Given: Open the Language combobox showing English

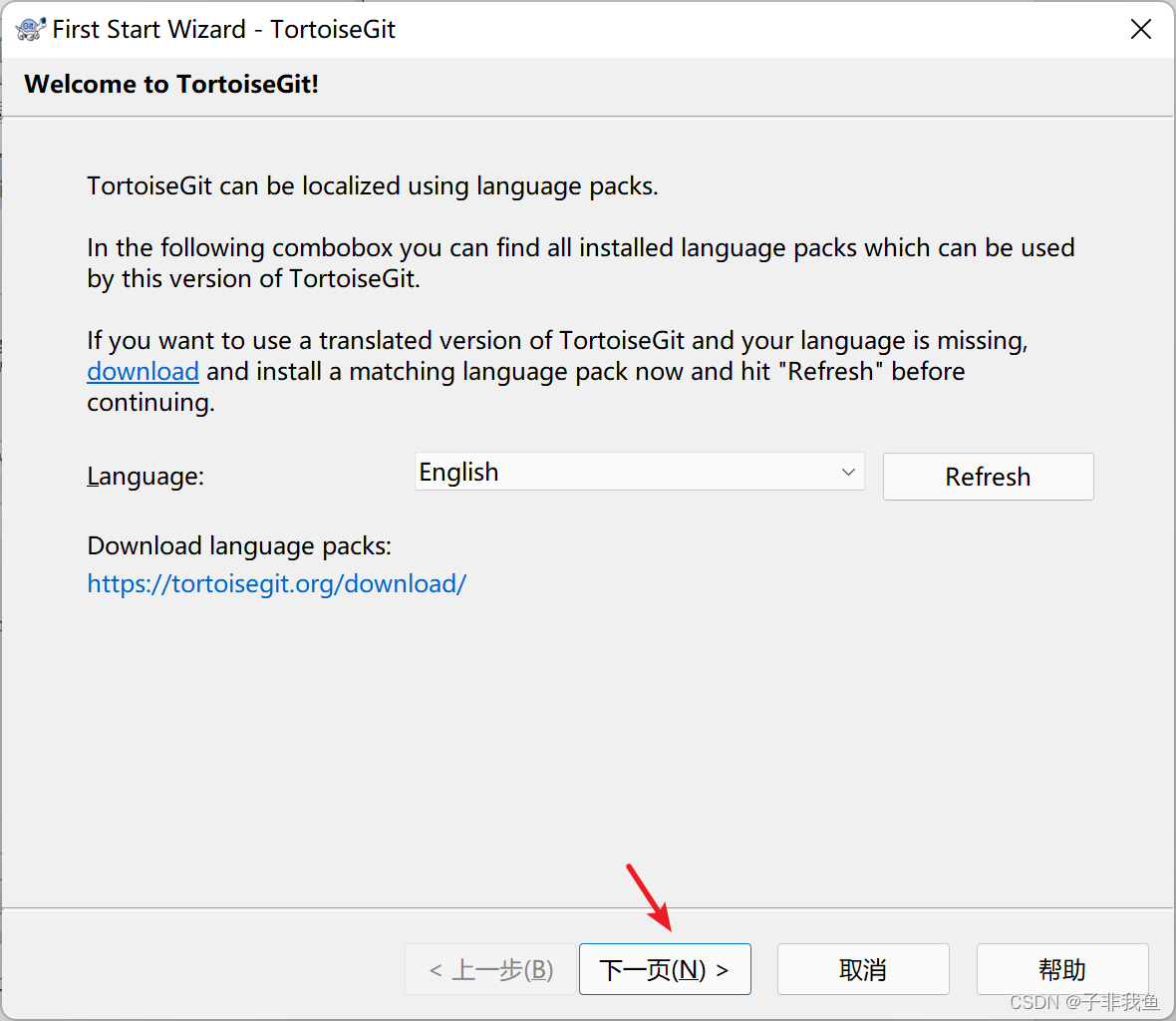Looking at the screenshot, I should (x=639, y=472).
